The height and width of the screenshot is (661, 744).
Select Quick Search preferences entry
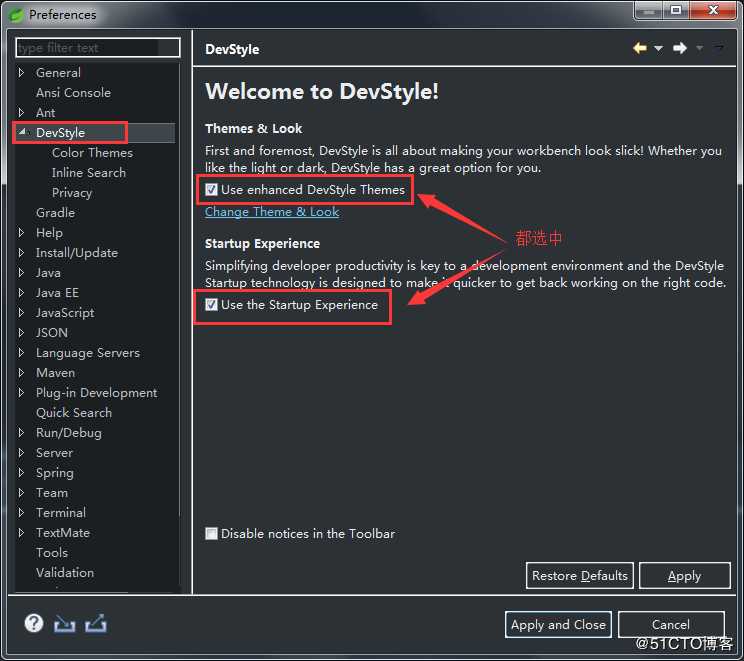pyautogui.click(x=74, y=413)
